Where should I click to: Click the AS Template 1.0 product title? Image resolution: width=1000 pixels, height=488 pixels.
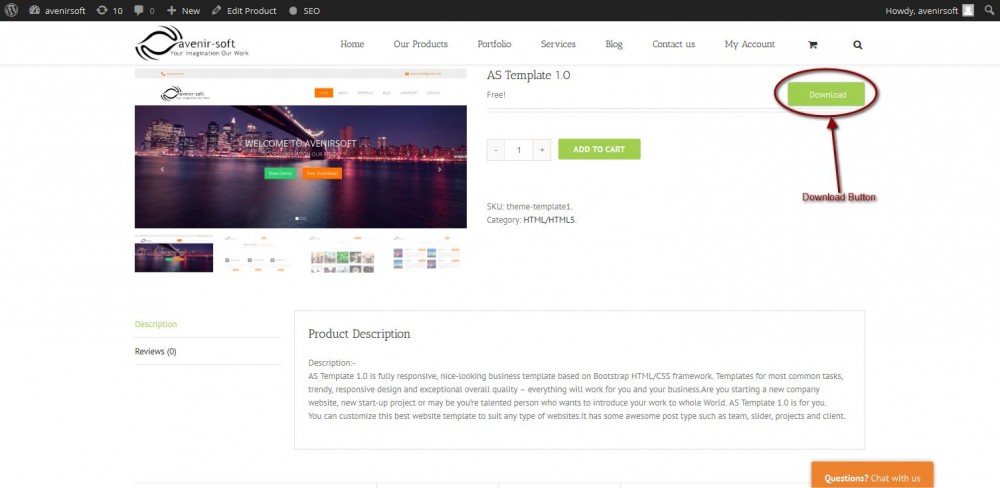[529, 75]
